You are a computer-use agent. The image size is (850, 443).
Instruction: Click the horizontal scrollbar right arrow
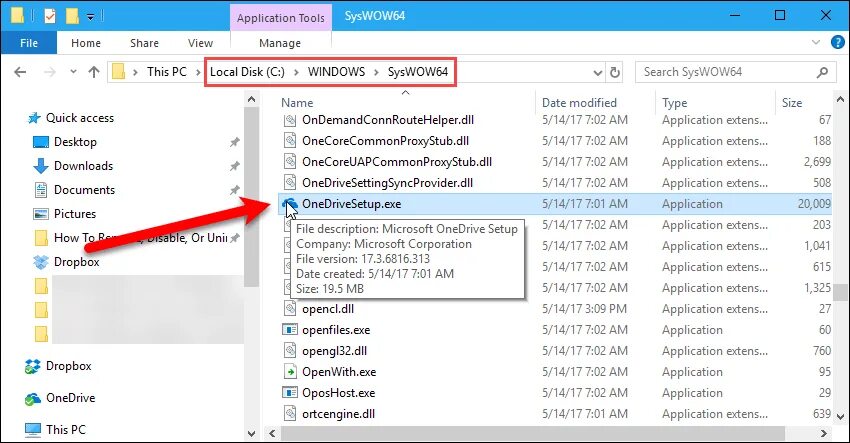tap(824, 433)
